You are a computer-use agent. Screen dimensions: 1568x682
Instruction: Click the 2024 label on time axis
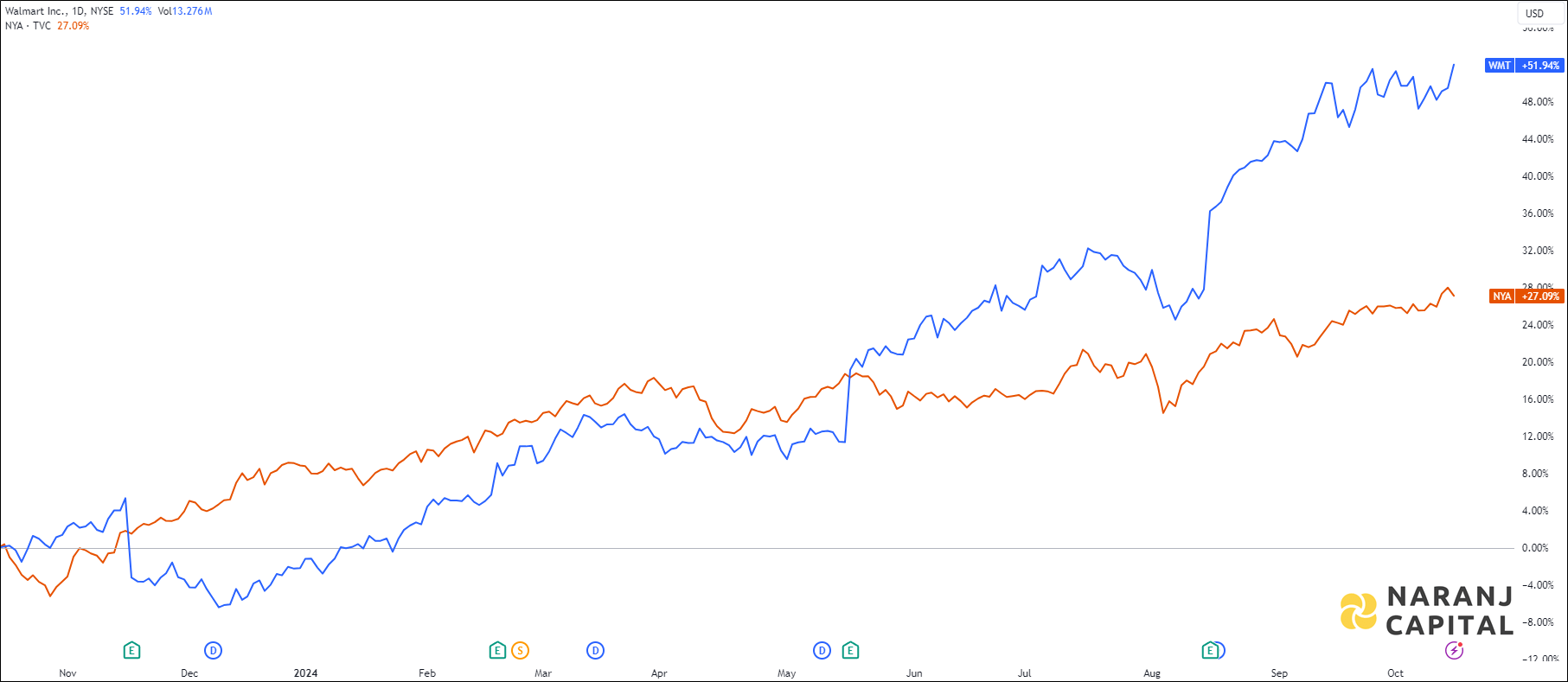point(305,673)
